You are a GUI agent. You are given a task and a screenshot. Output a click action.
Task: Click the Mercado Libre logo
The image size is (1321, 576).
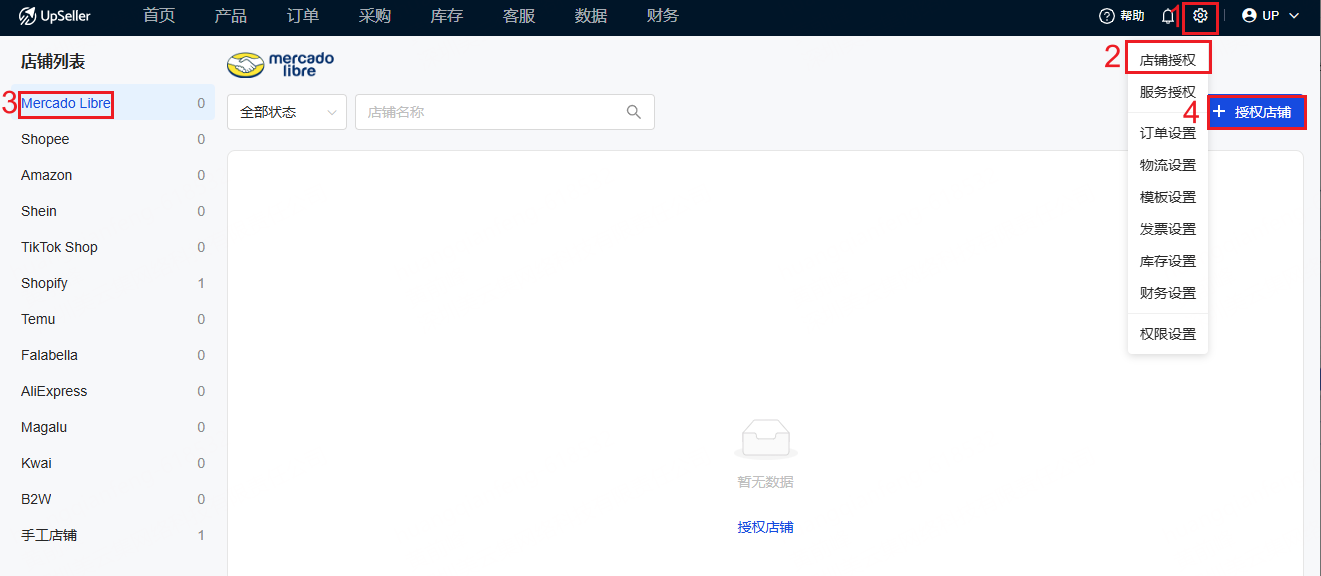point(281,65)
